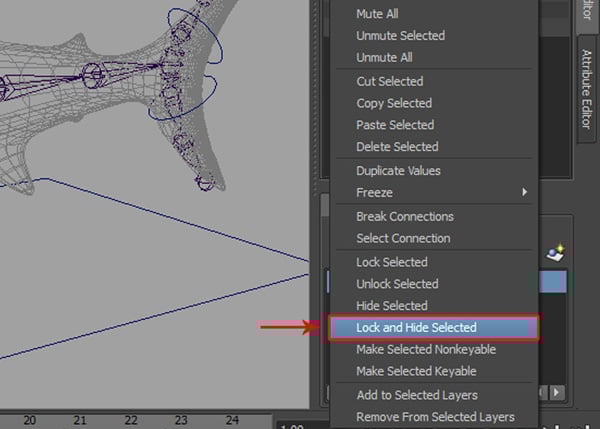Click frame 20 on the time slider

pyautogui.click(x=30, y=421)
